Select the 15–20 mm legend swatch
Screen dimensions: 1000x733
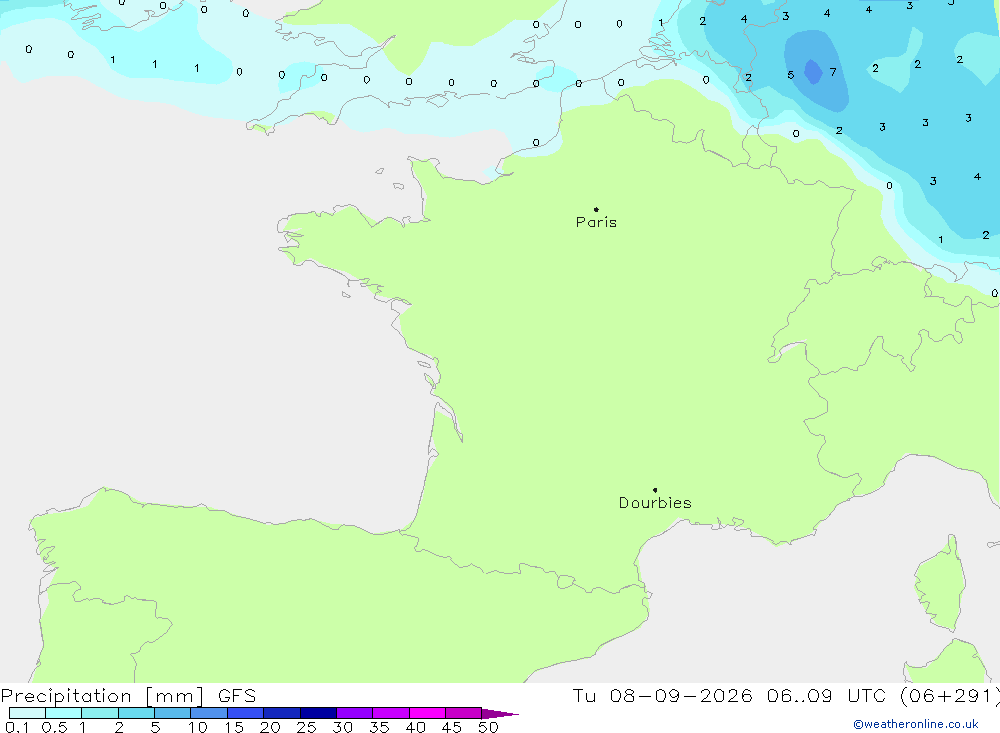point(246,713)
